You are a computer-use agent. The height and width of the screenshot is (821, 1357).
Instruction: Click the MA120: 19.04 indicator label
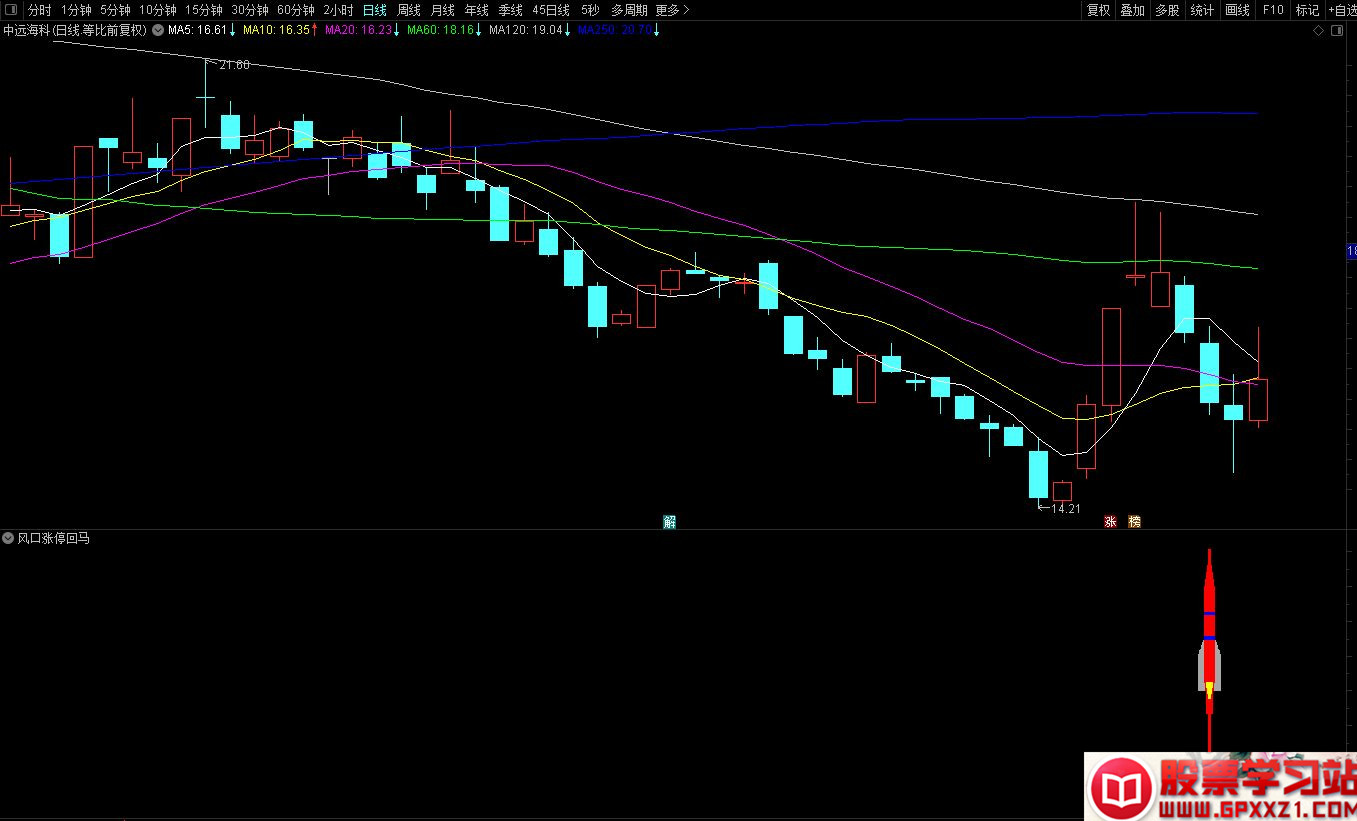point(530,30)
